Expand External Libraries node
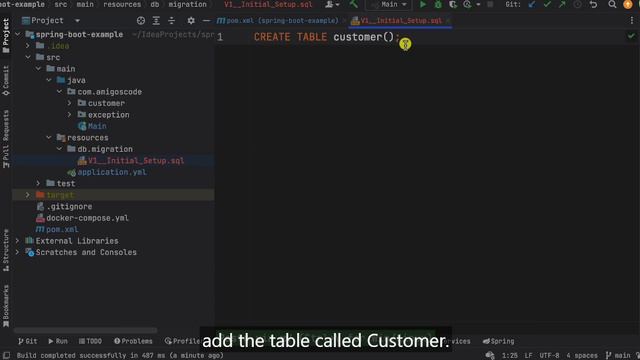 18,241
